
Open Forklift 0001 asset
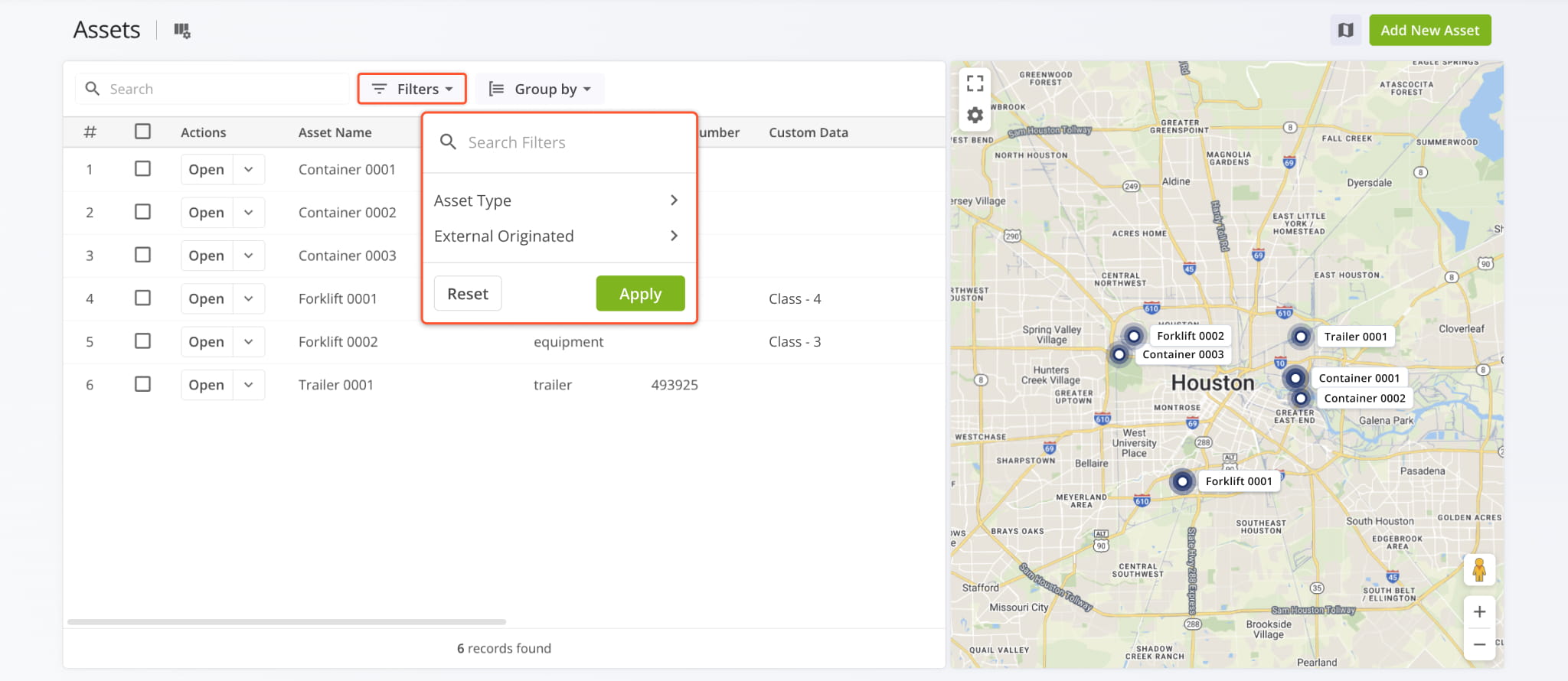[x=207, y=298]
